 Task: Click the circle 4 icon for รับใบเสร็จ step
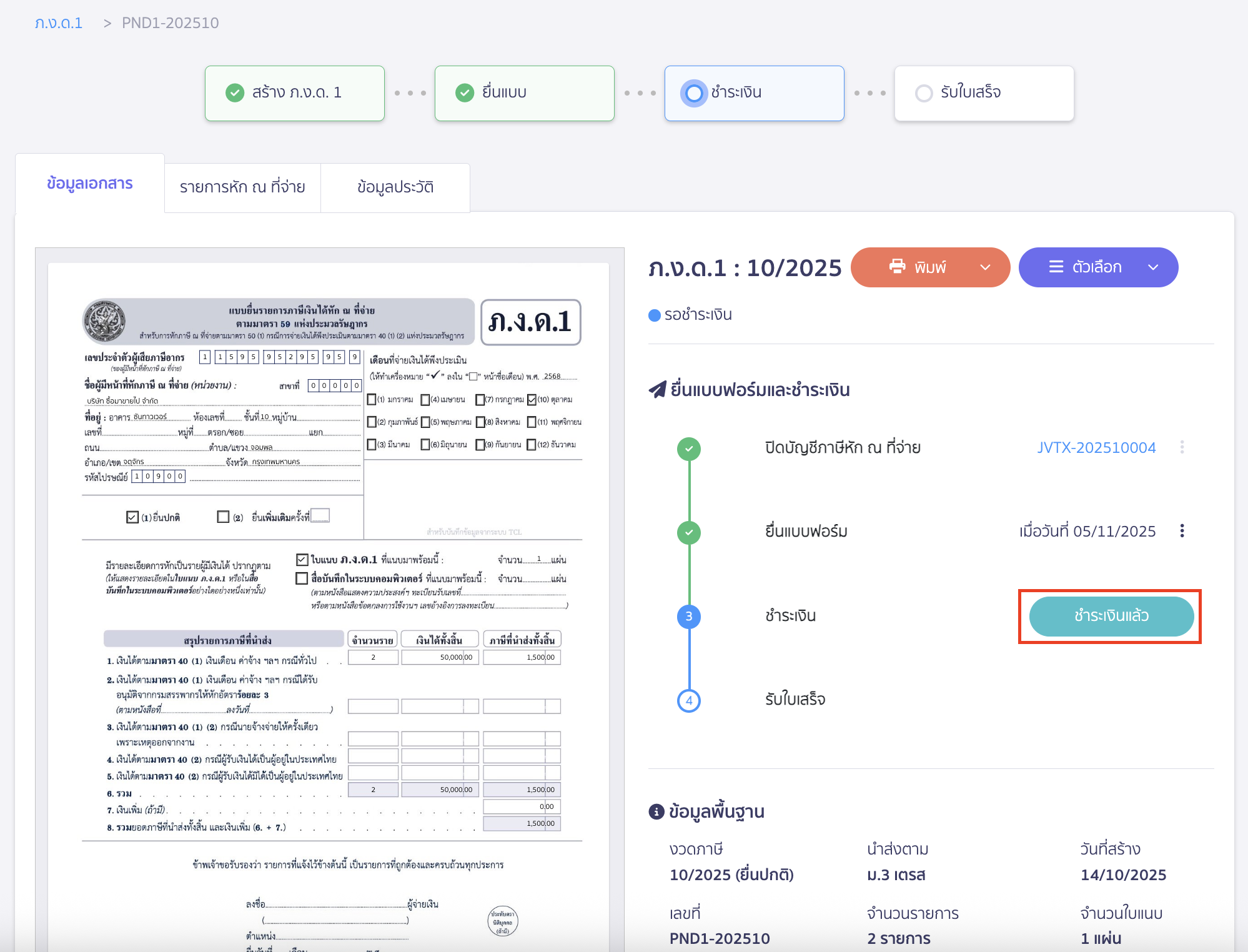(x=689, y=700)
